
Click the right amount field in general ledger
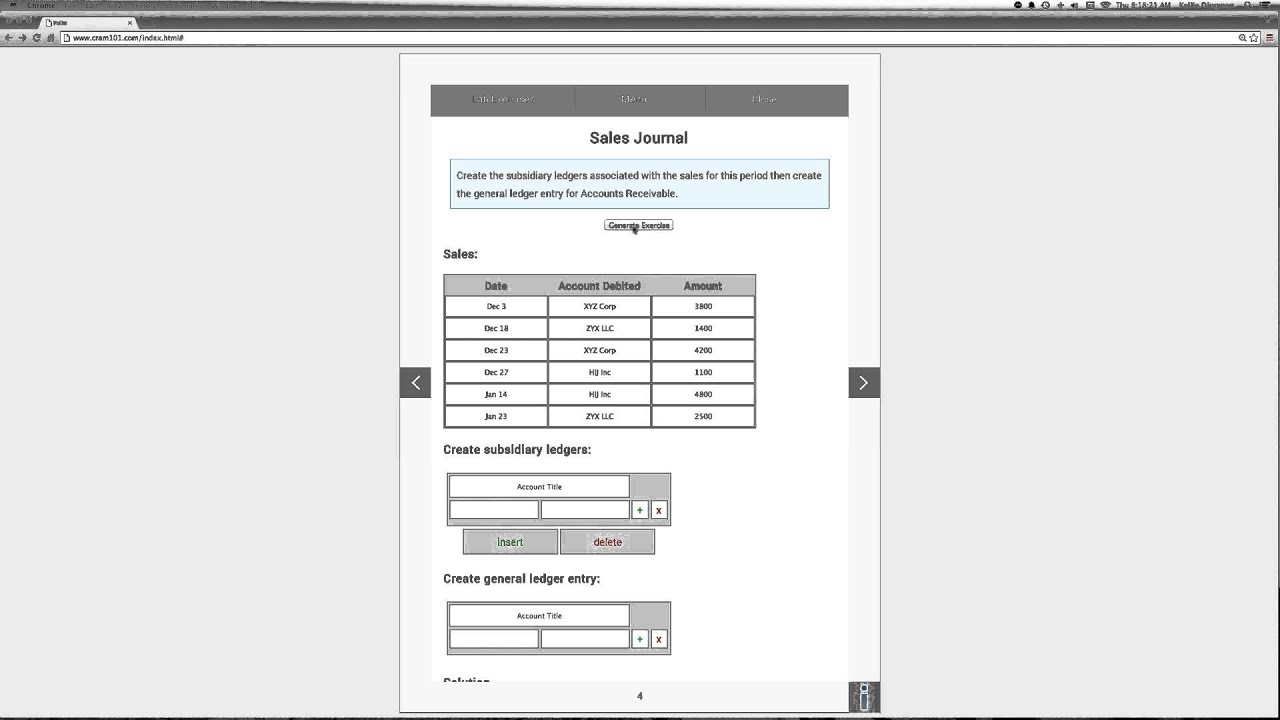[x=585, y=639]
